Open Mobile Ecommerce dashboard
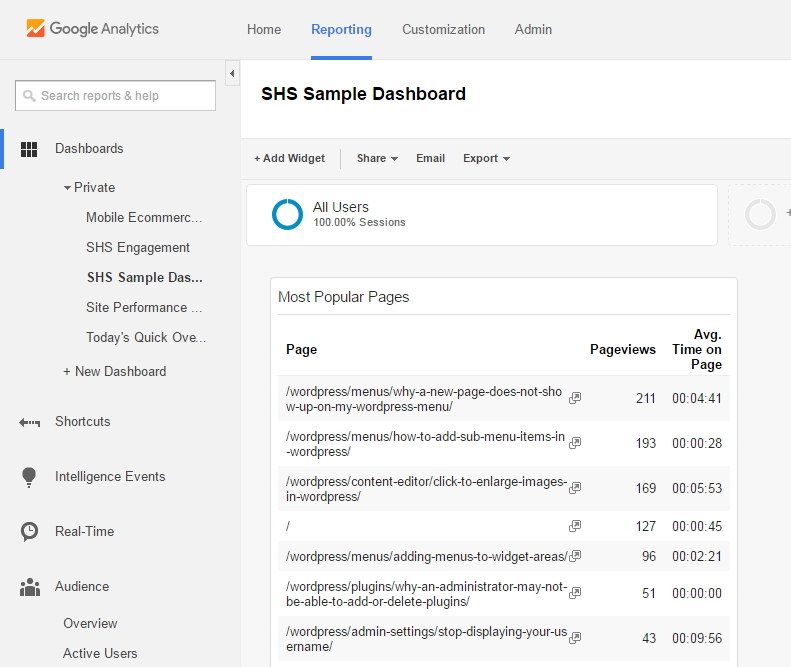The width and height of the screenshot is (791, 667). [144, 217]
